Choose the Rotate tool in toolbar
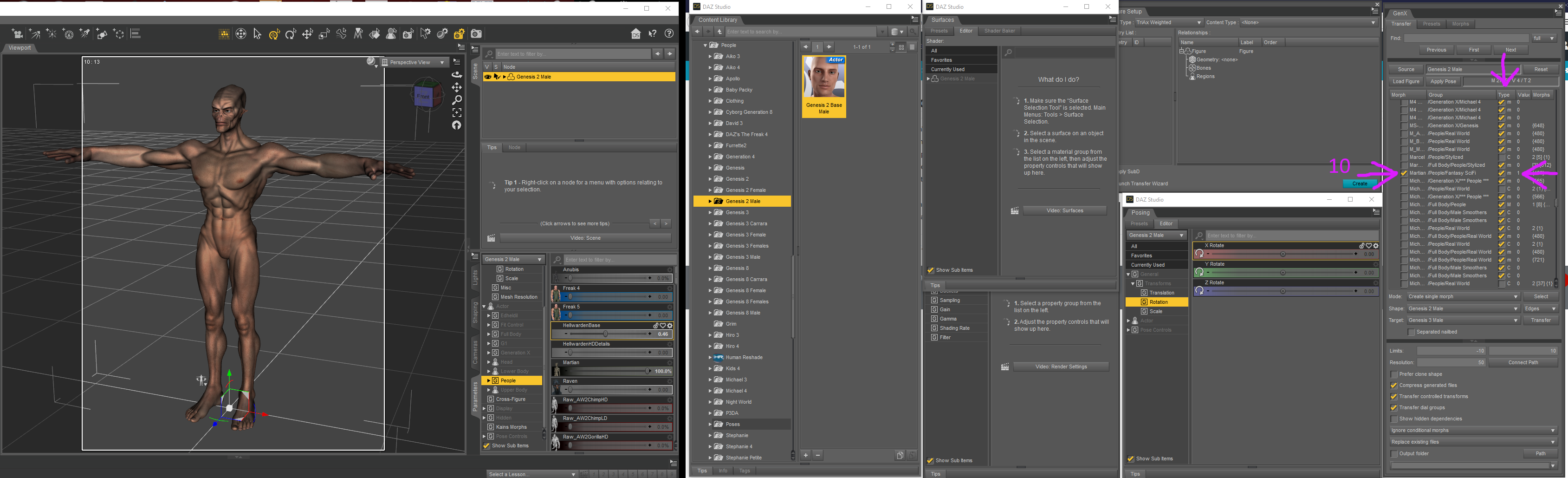Screen dimensions: 1568x478 coord(291,34)
